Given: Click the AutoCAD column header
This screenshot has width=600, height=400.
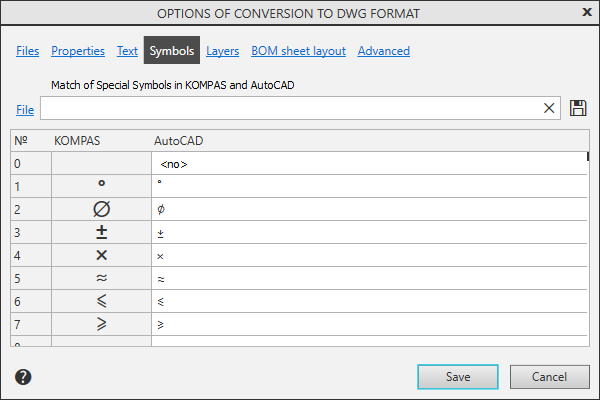Looking at the screenshot, I should coord(179,141).
